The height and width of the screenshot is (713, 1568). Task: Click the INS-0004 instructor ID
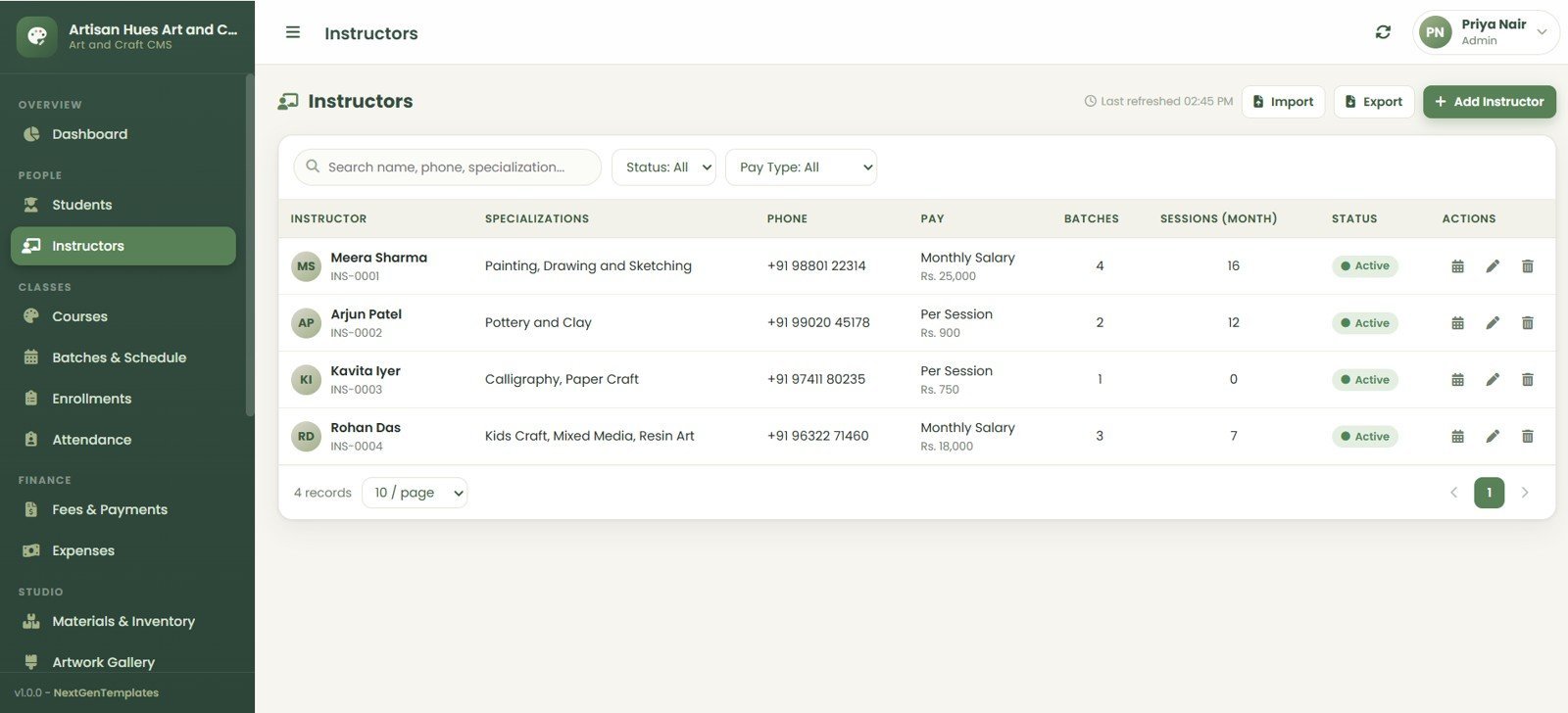point(357,447)
